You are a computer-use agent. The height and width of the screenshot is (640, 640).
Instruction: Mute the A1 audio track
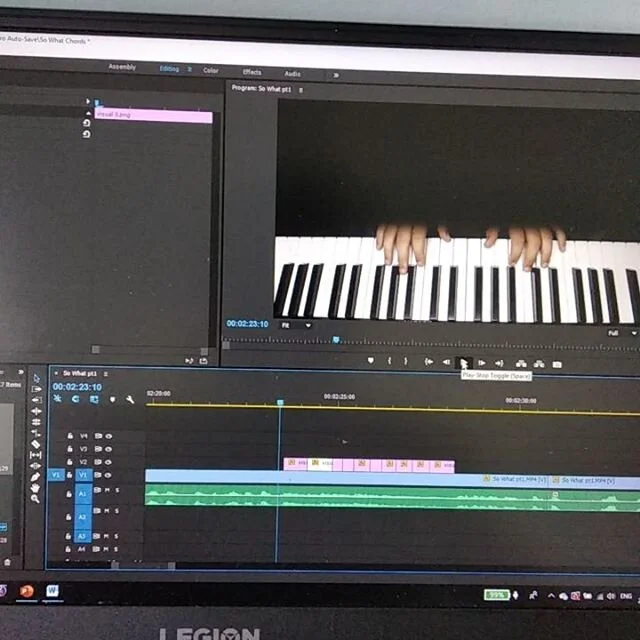[x=107, y=490]
